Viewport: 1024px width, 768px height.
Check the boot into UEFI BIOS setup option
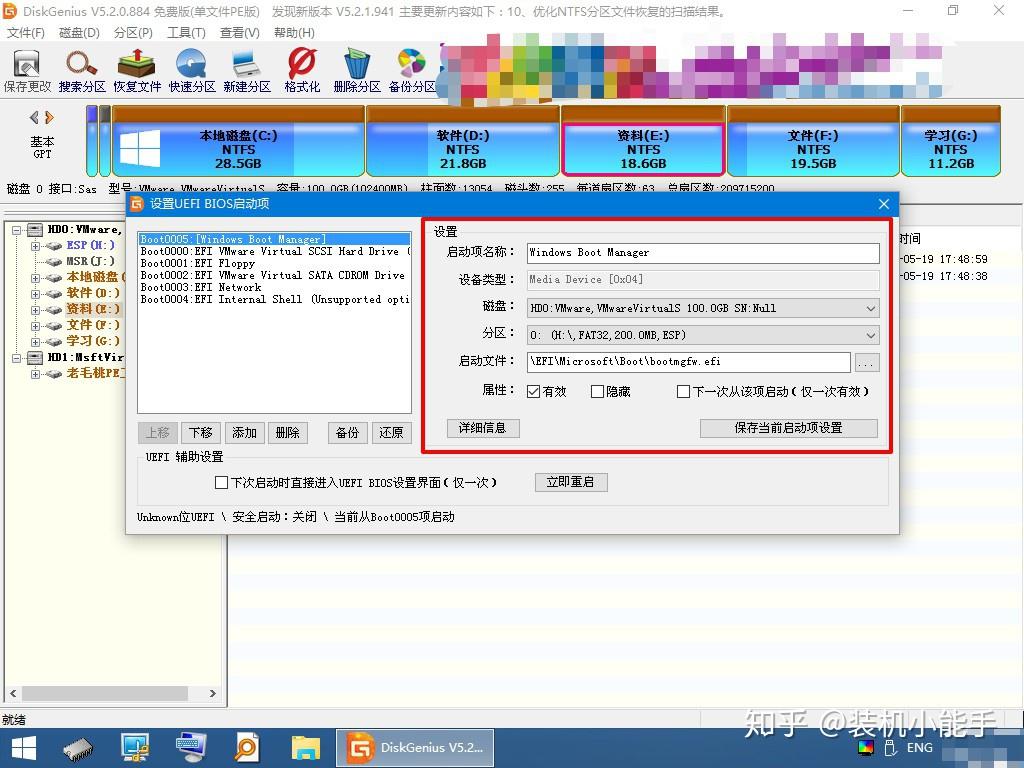[x=220, y=483]
